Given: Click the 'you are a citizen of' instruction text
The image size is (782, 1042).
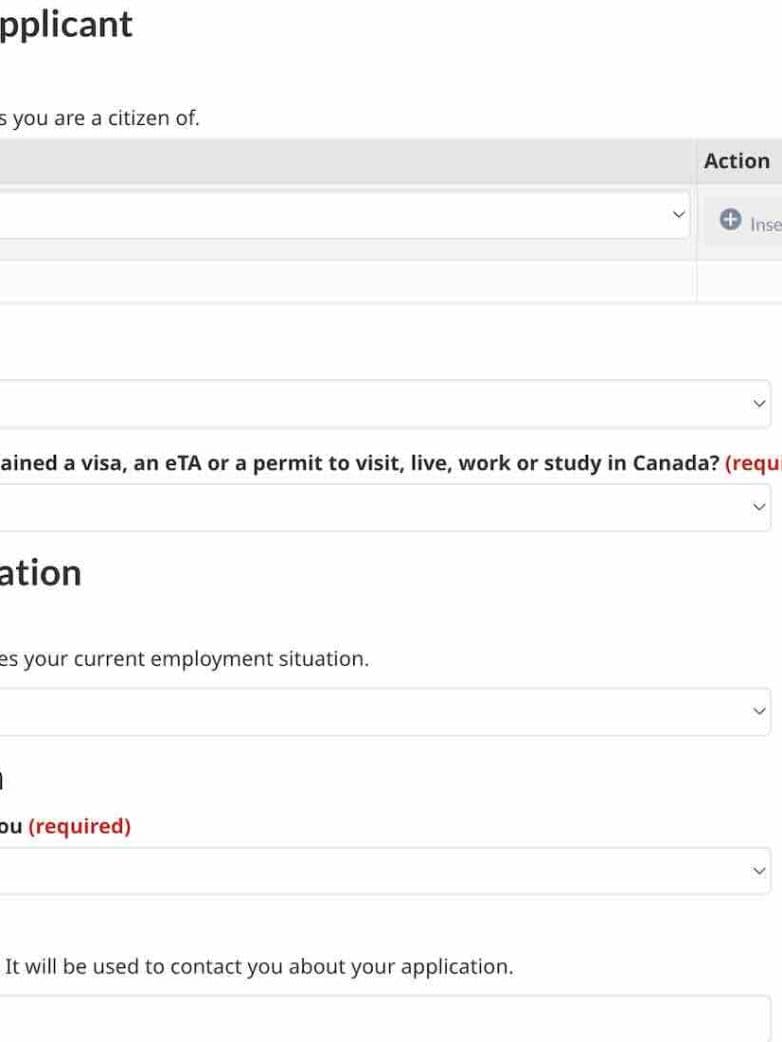Looking at the screenshot, I should (x=100, y=118).
